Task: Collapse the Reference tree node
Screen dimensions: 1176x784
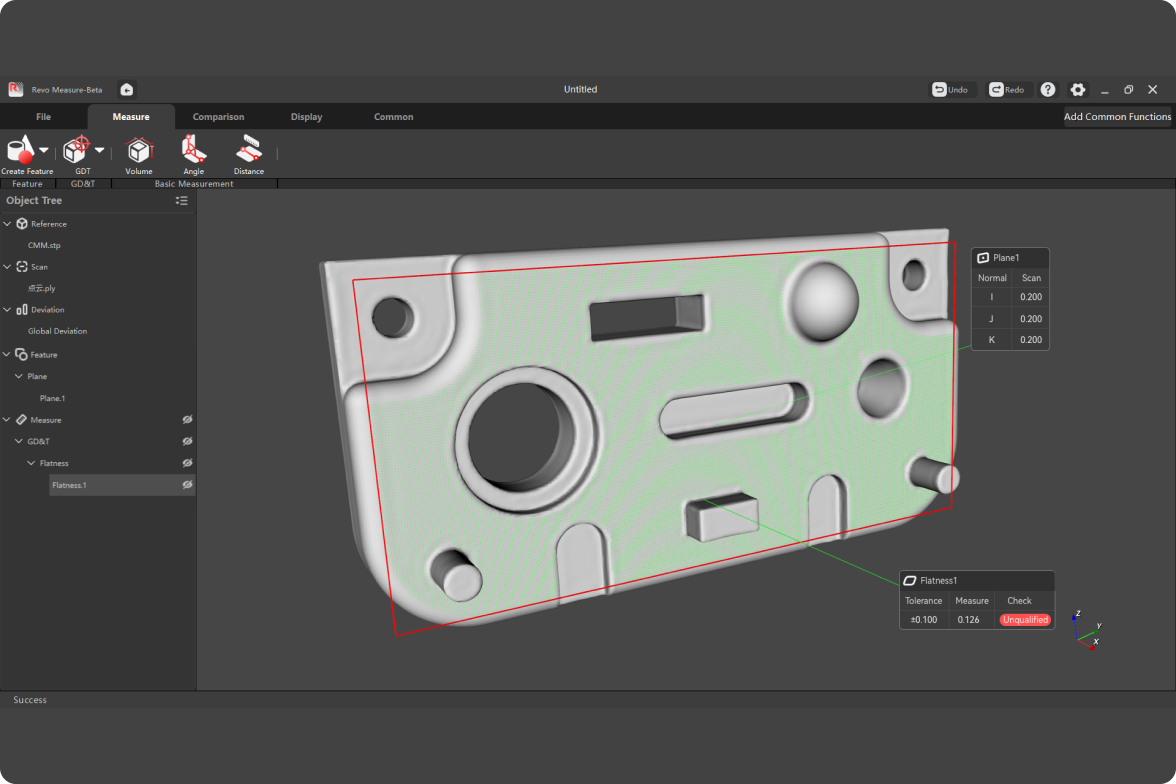Action: click(x=8, y=224)
